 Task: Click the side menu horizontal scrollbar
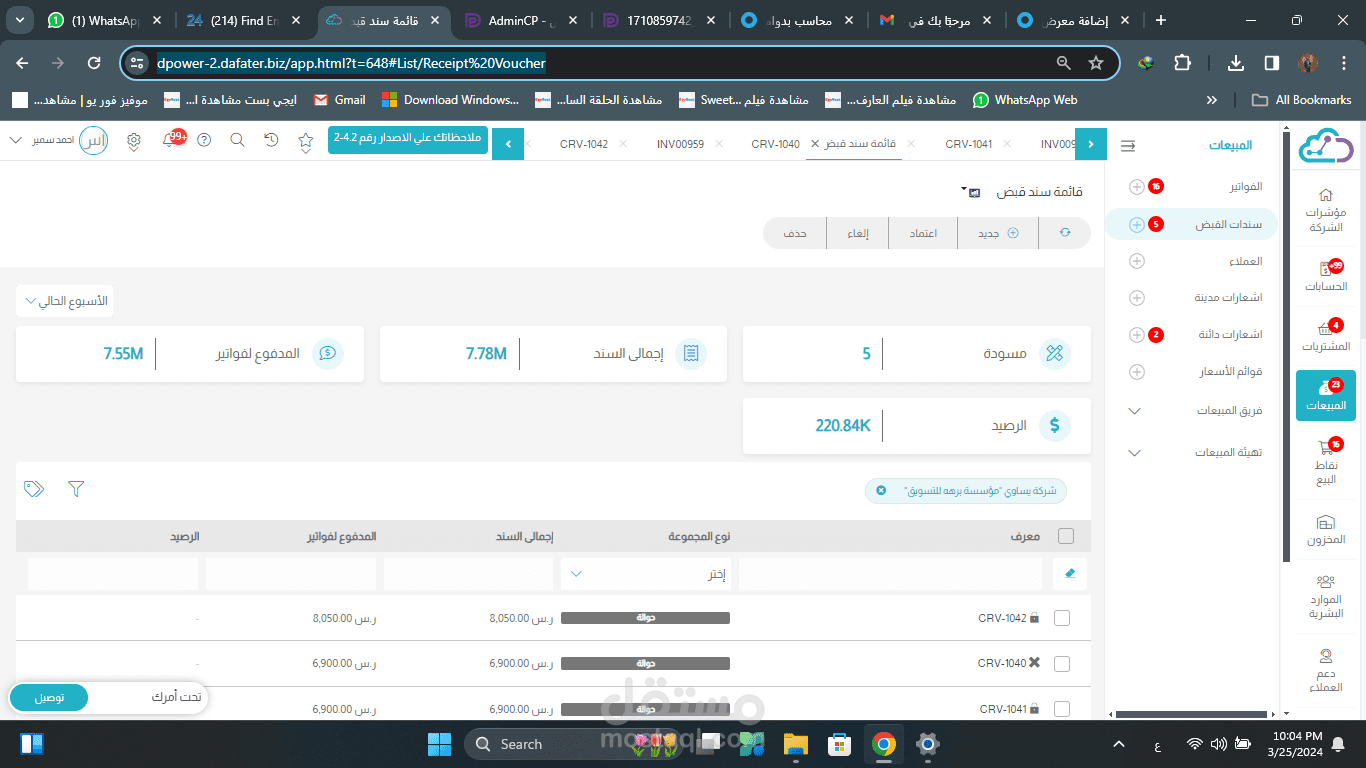(1190, 714)
